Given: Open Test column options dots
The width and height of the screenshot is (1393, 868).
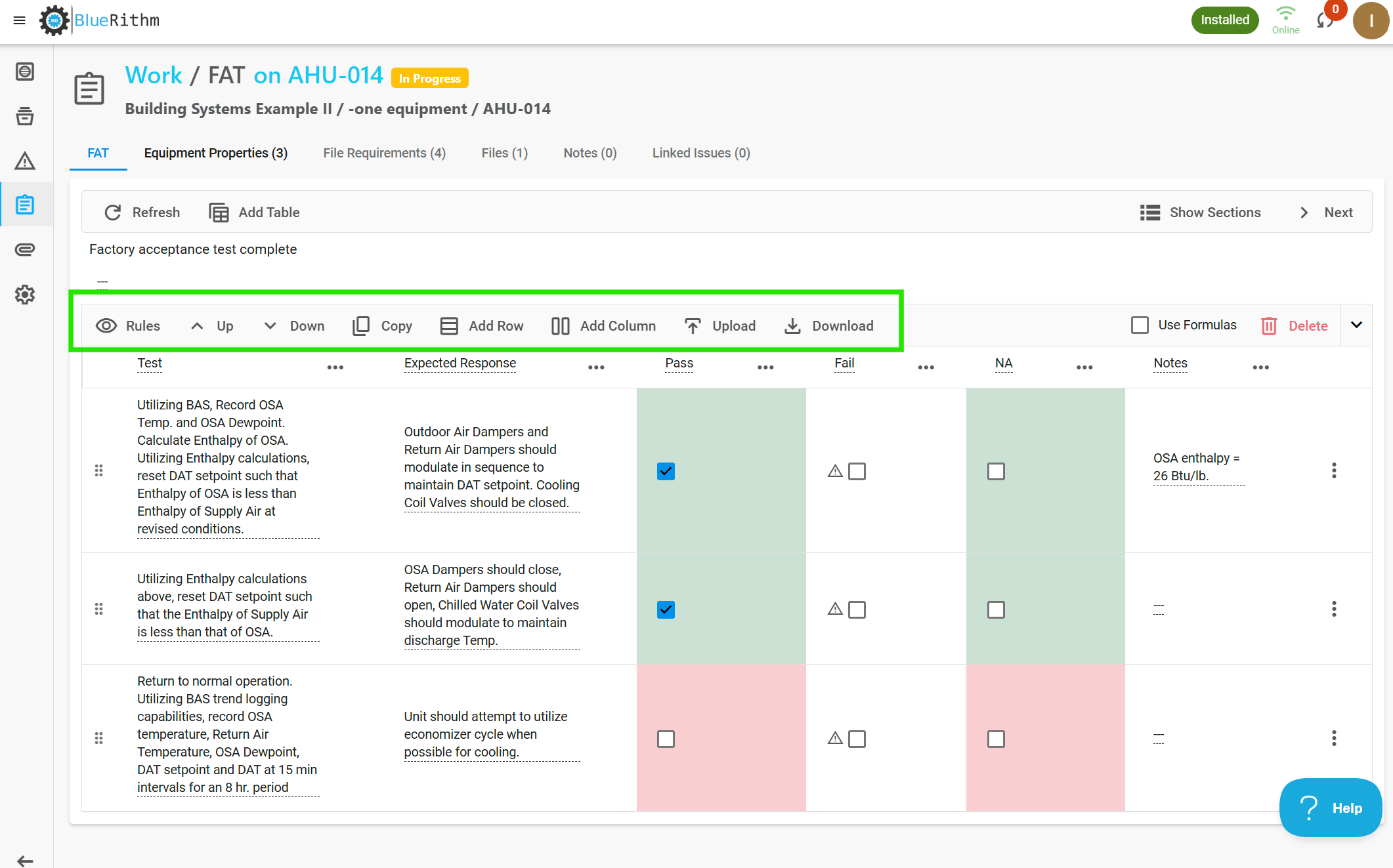Looking at the screenshot, I should pos(335,367).
